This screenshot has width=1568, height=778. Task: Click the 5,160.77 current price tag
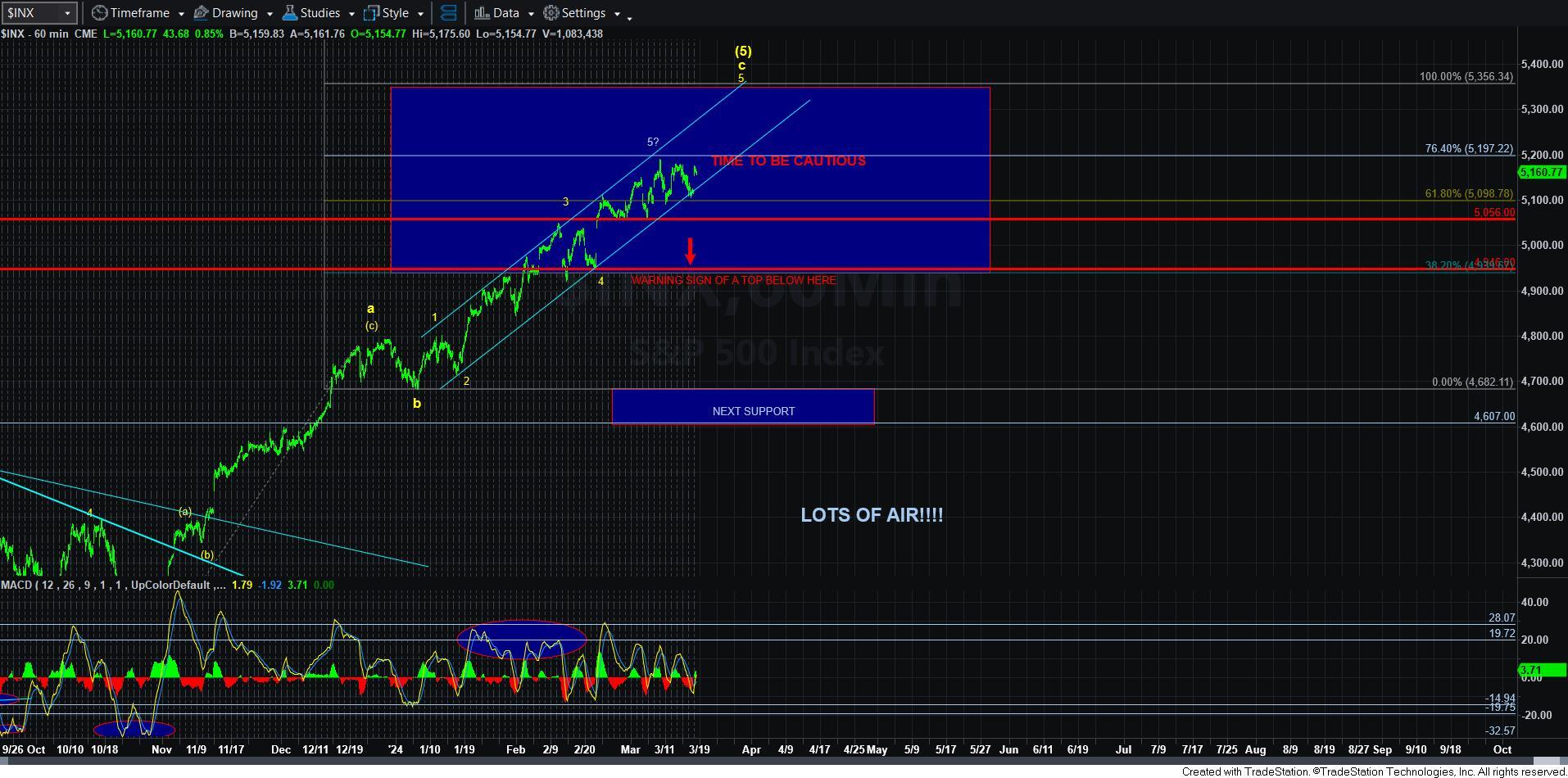point(1542,172)
